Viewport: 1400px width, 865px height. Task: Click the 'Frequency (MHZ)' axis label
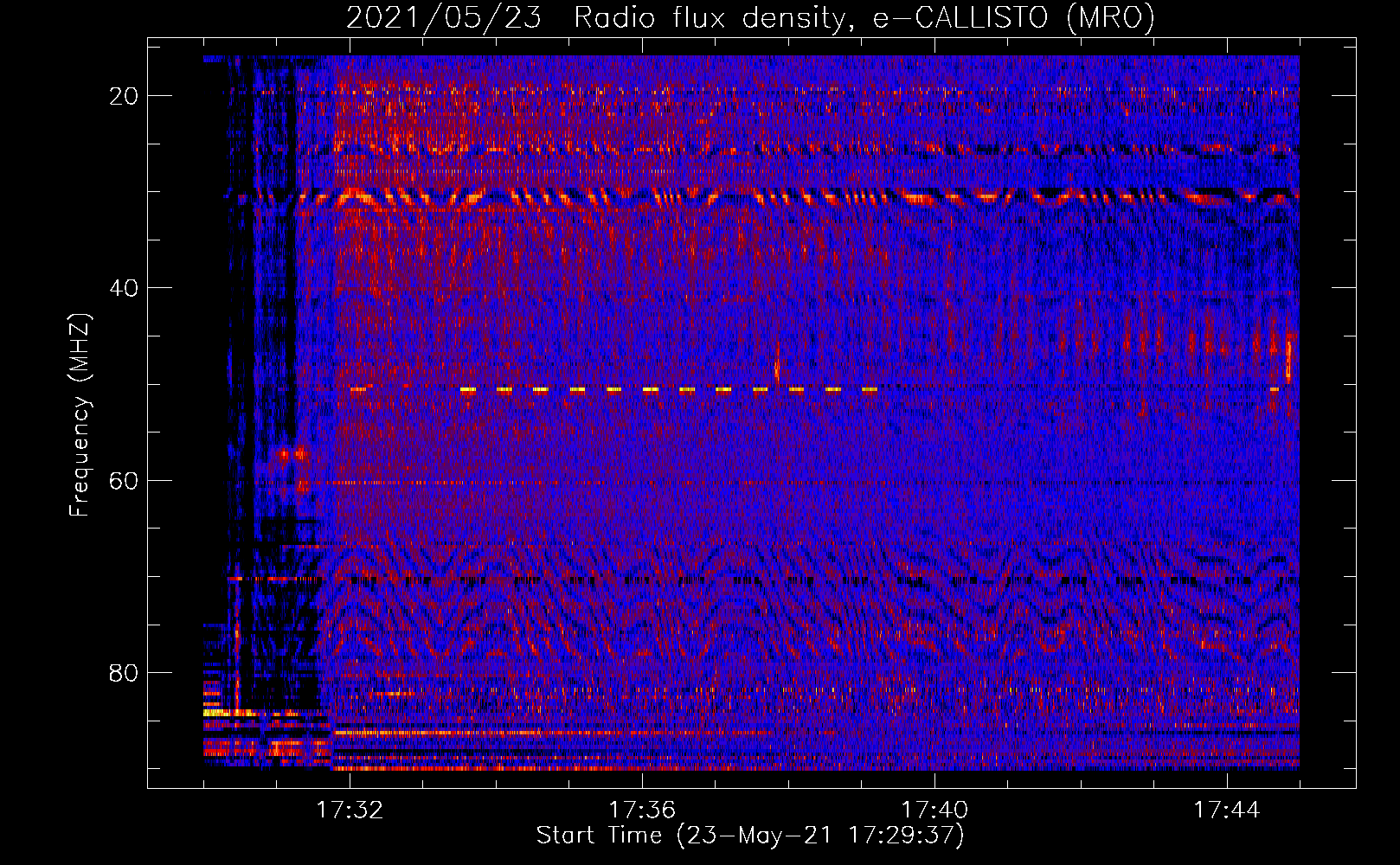click(x=80, y=415)
